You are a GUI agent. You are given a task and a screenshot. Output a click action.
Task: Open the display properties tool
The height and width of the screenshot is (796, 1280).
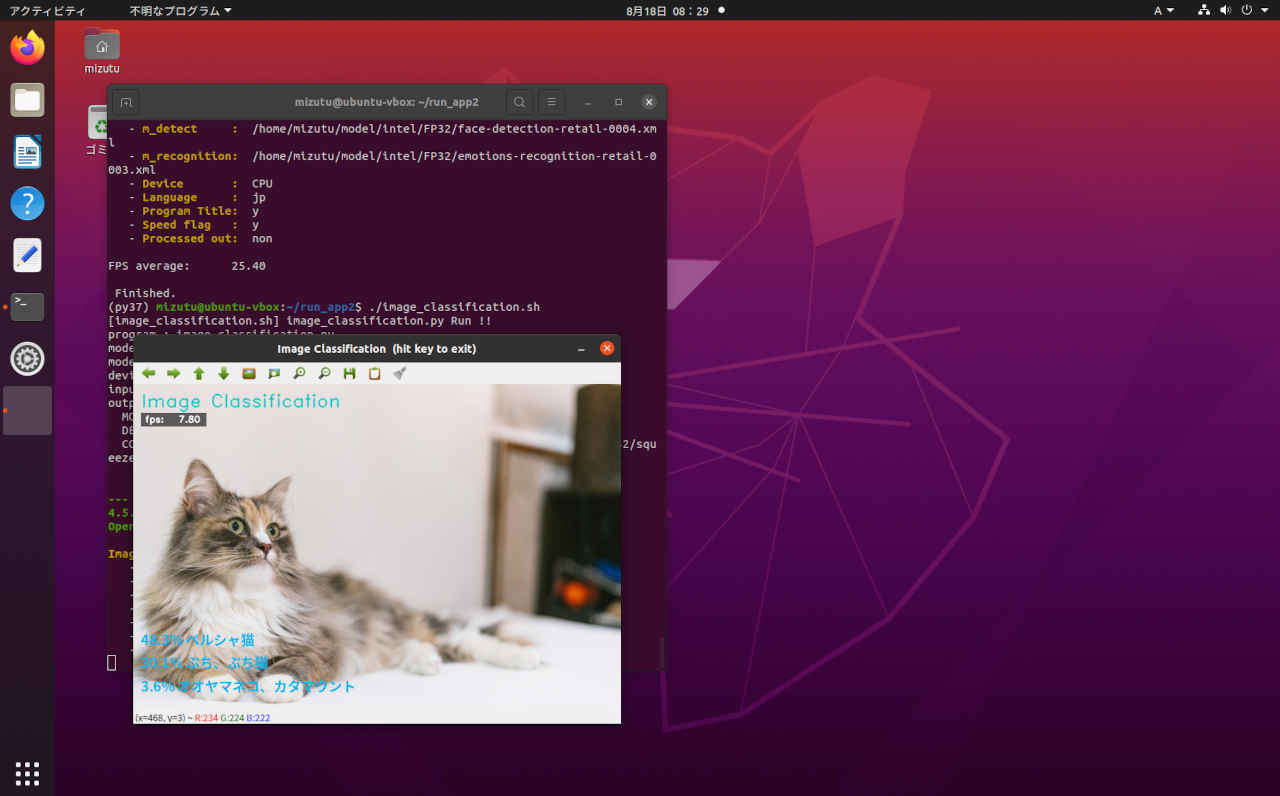click(399, 373)
